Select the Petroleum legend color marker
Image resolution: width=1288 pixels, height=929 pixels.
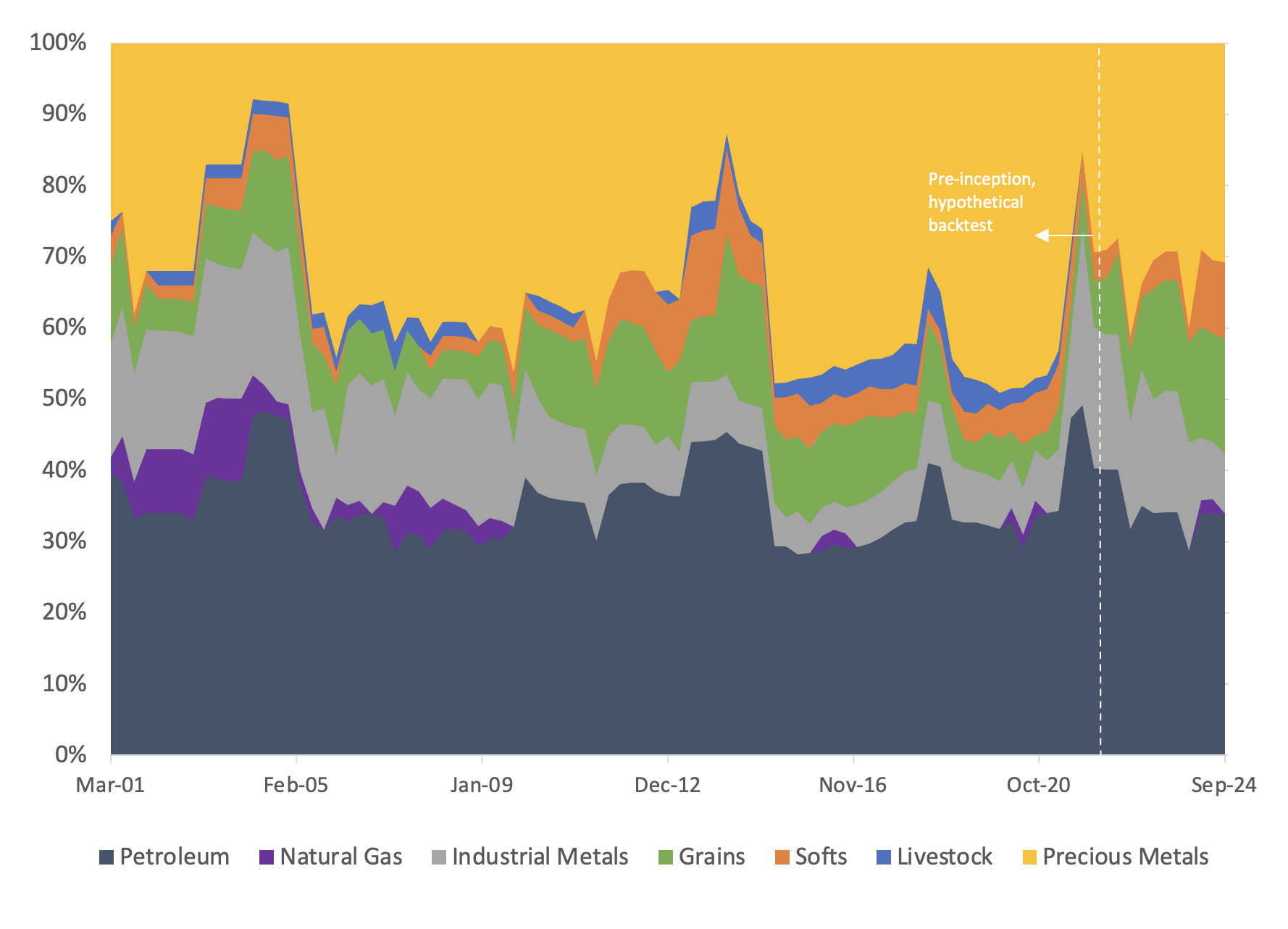click(107, 857)
